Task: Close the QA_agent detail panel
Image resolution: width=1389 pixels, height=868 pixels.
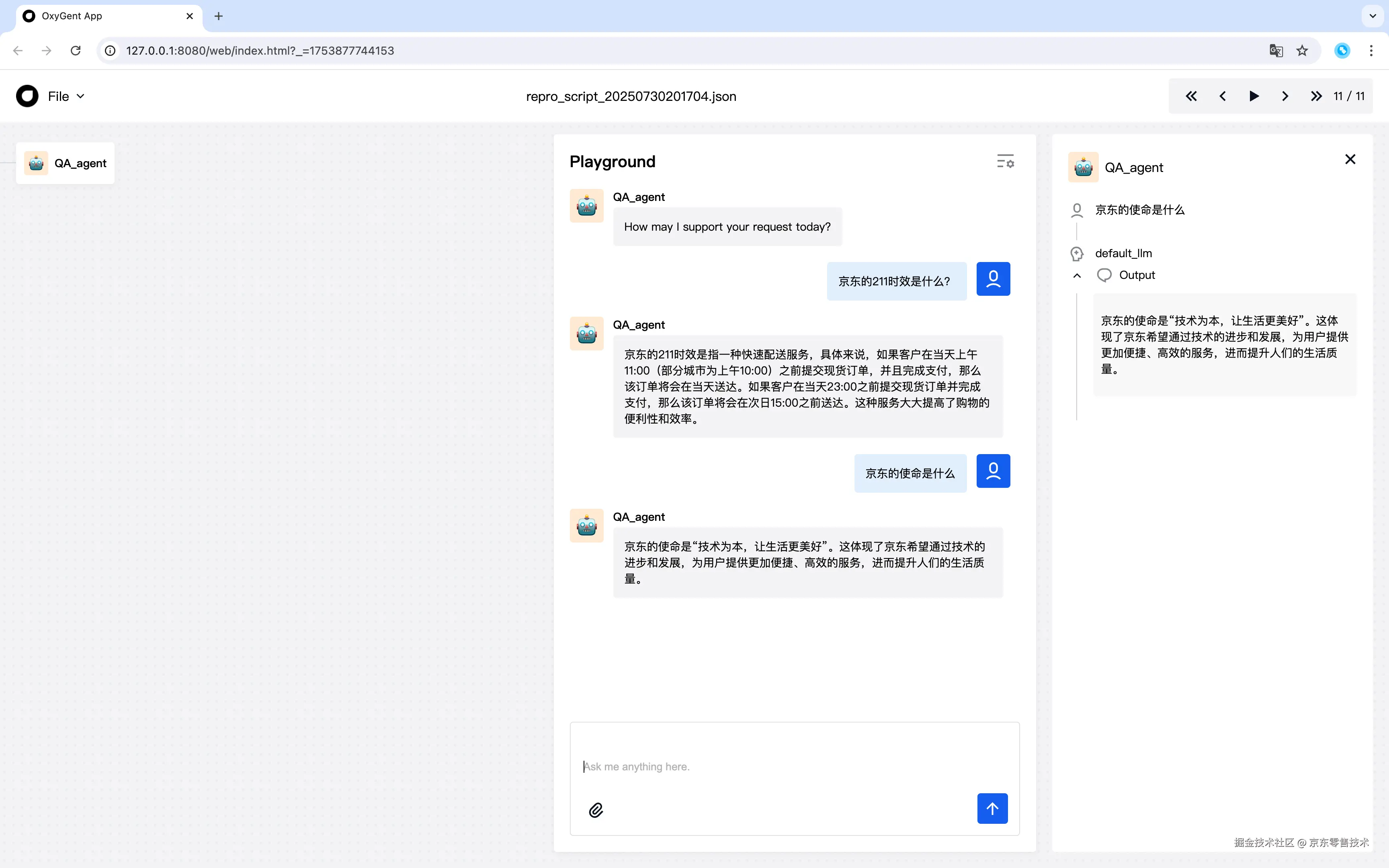Action: tap(1350, 160)
